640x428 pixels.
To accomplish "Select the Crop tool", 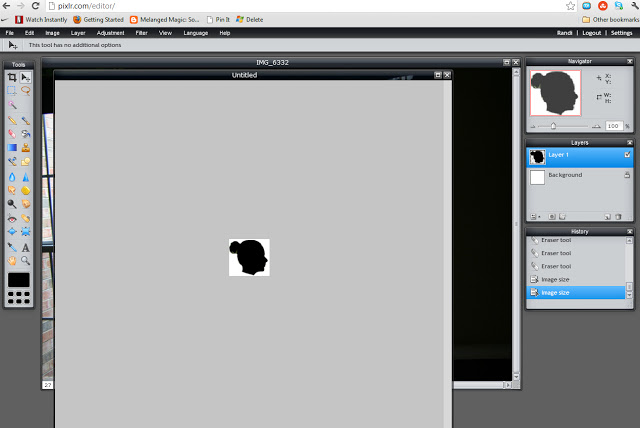I will tap(12, 77).
